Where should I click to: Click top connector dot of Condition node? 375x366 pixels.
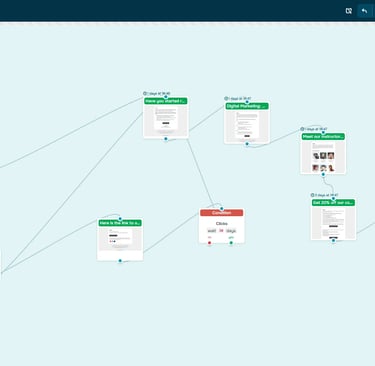coord(222,209)
